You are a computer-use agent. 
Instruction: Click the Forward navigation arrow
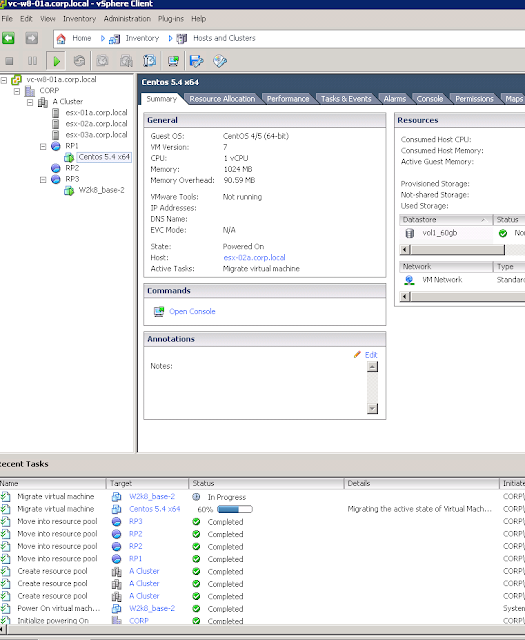coord(32,38)
